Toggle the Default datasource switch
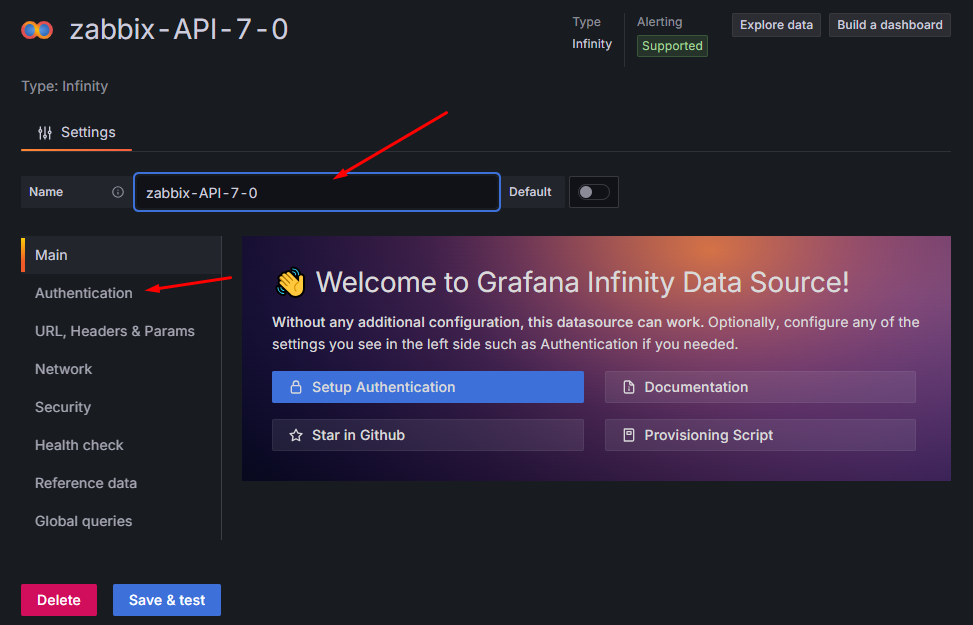Screen dimensions: 973x625 (593, 192)
